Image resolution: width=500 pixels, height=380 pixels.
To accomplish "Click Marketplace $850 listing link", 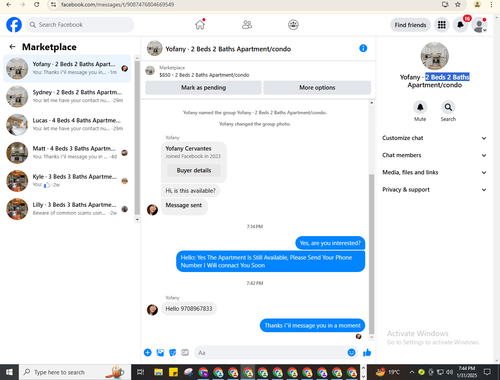I will point(204,75).
